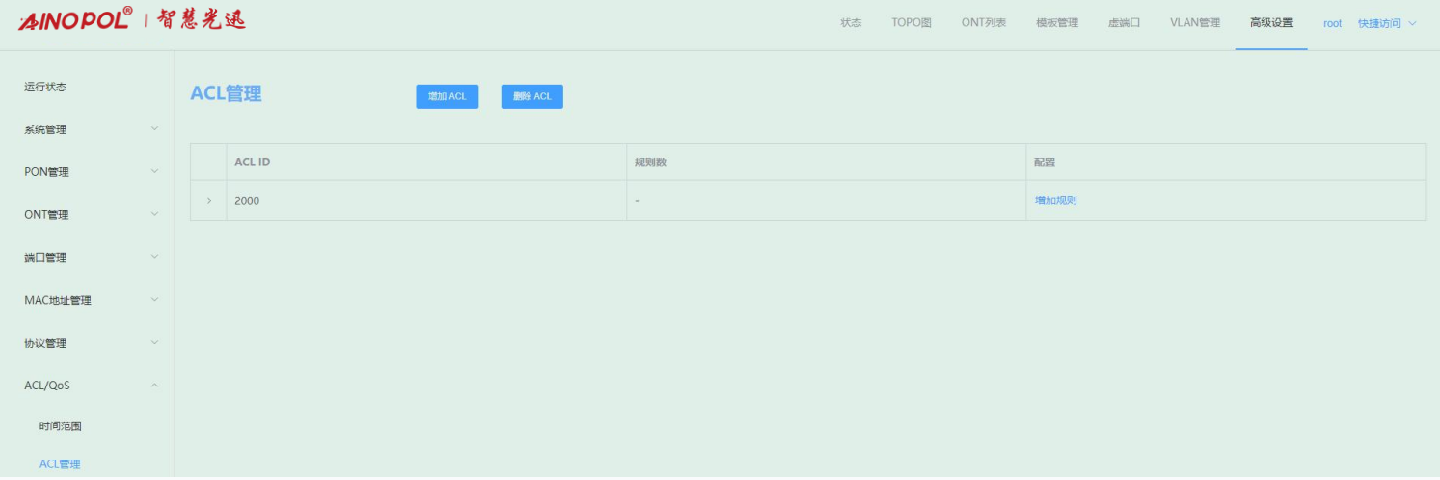Viewport: 1440px width, 480px height.
Task: Click the root user link
Action: [x=1332, y=23]
